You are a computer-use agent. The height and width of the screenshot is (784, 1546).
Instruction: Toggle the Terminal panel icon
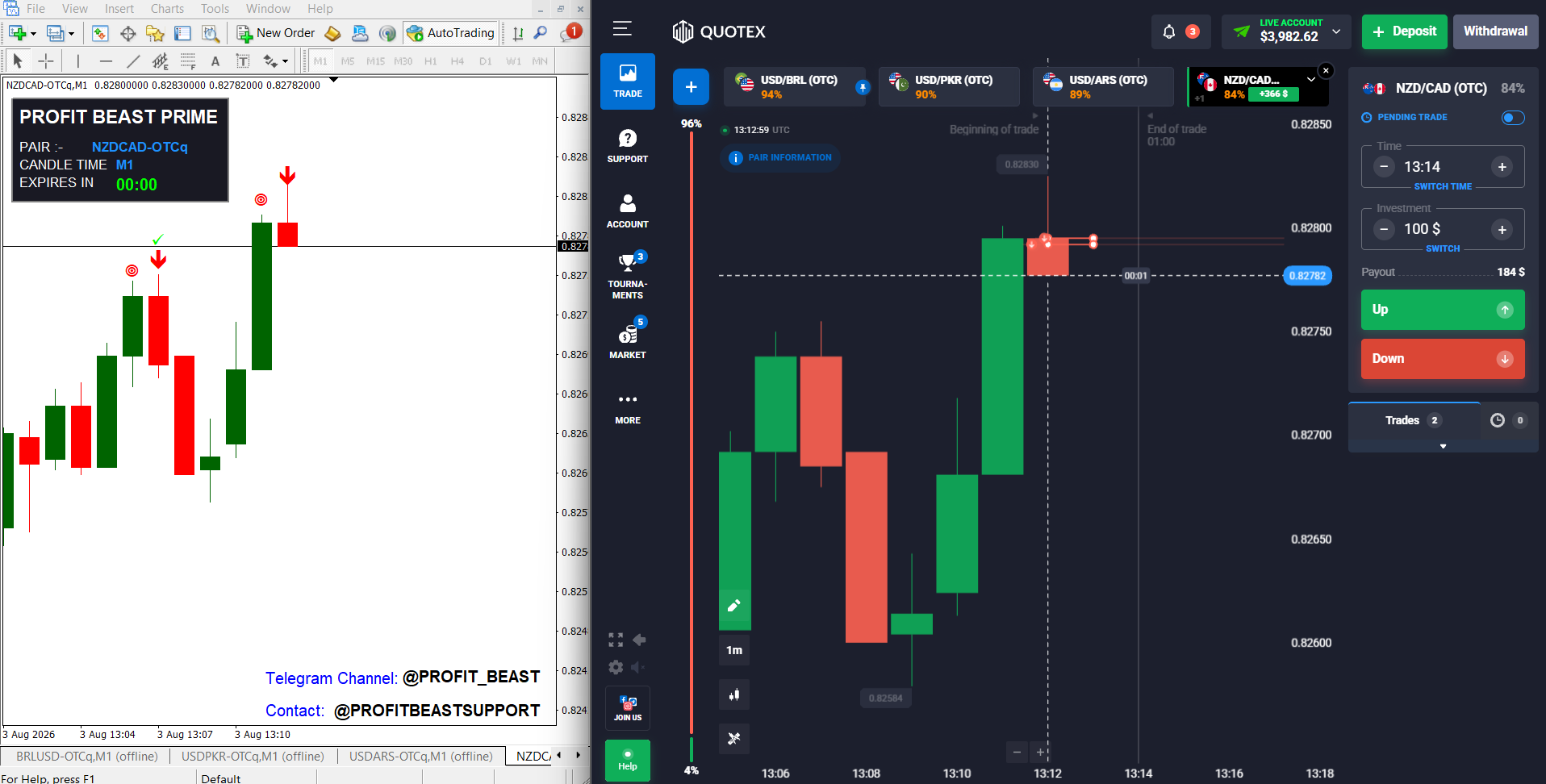point(182,33)
